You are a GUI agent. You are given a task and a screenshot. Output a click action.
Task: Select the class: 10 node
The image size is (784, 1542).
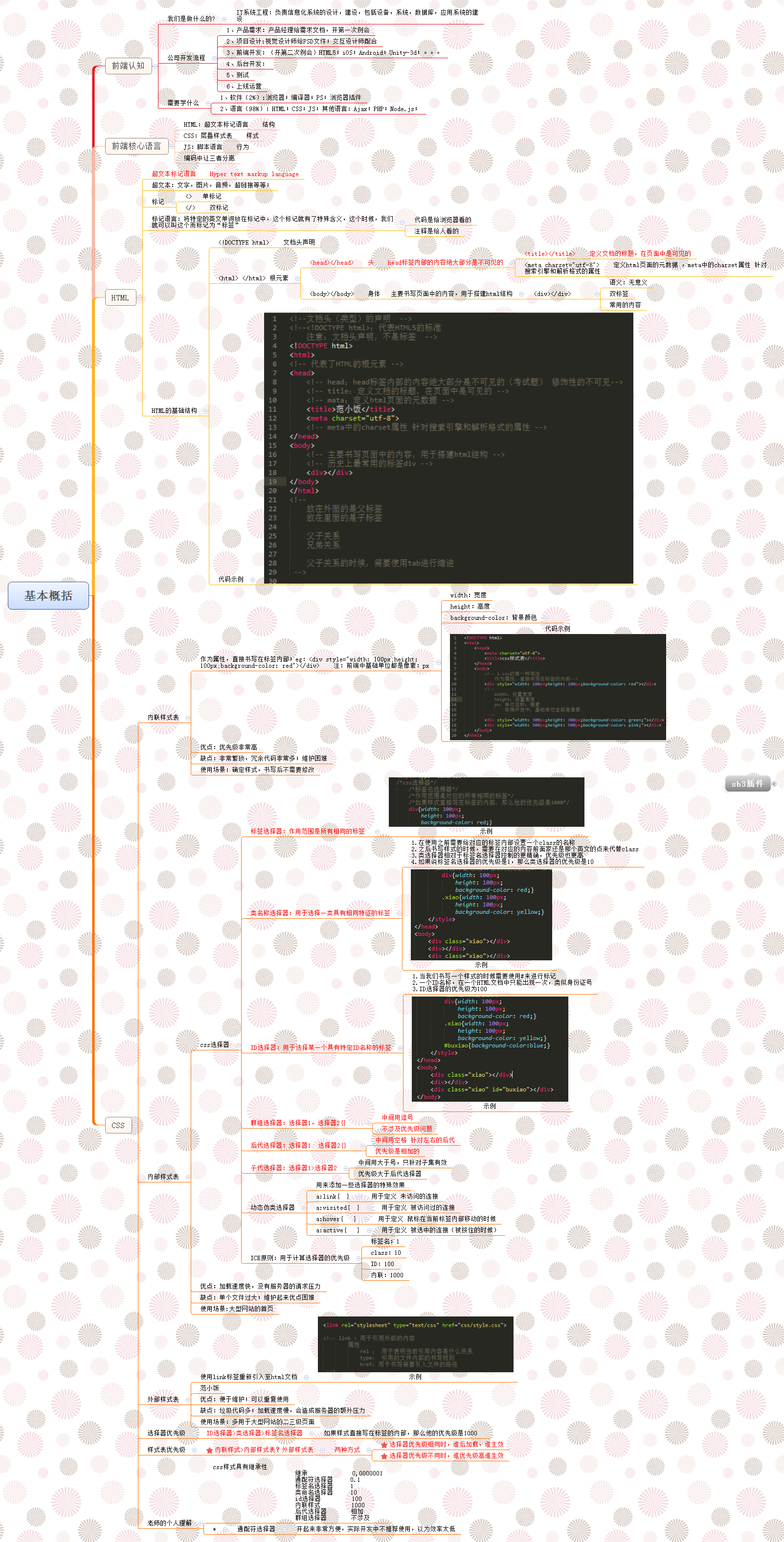(x=386, y=1253)
